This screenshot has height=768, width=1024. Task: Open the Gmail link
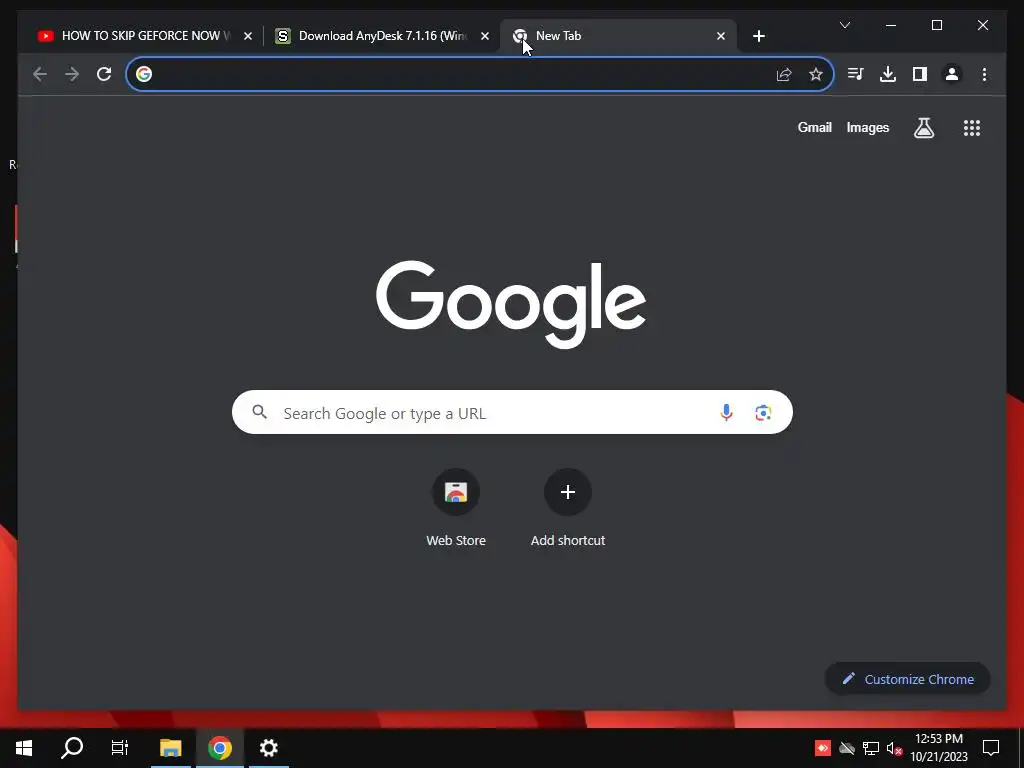pos(814,127)
